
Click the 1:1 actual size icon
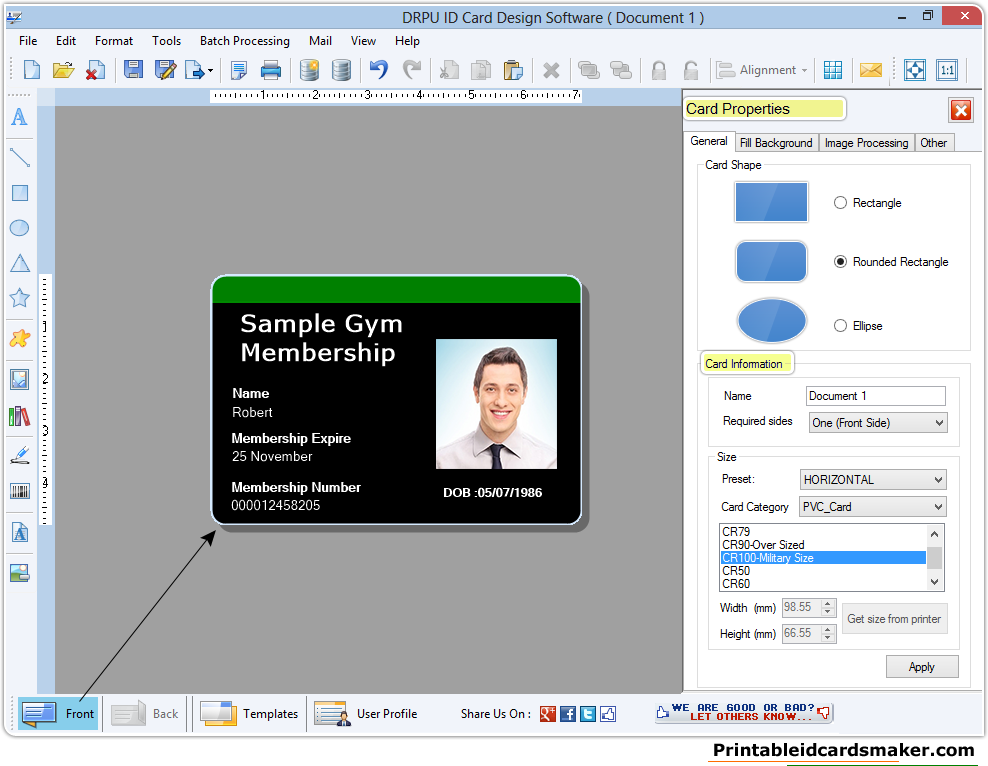click(947, 70)
